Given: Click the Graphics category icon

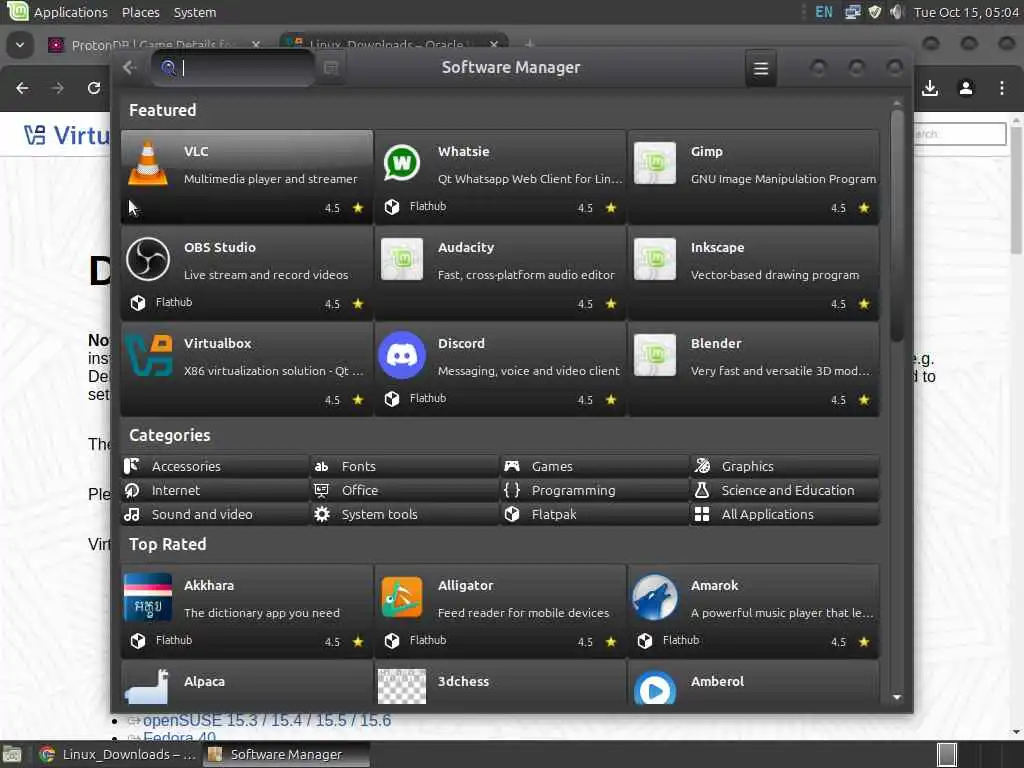Looking at the screenshot, I should (x=703, y=466).
